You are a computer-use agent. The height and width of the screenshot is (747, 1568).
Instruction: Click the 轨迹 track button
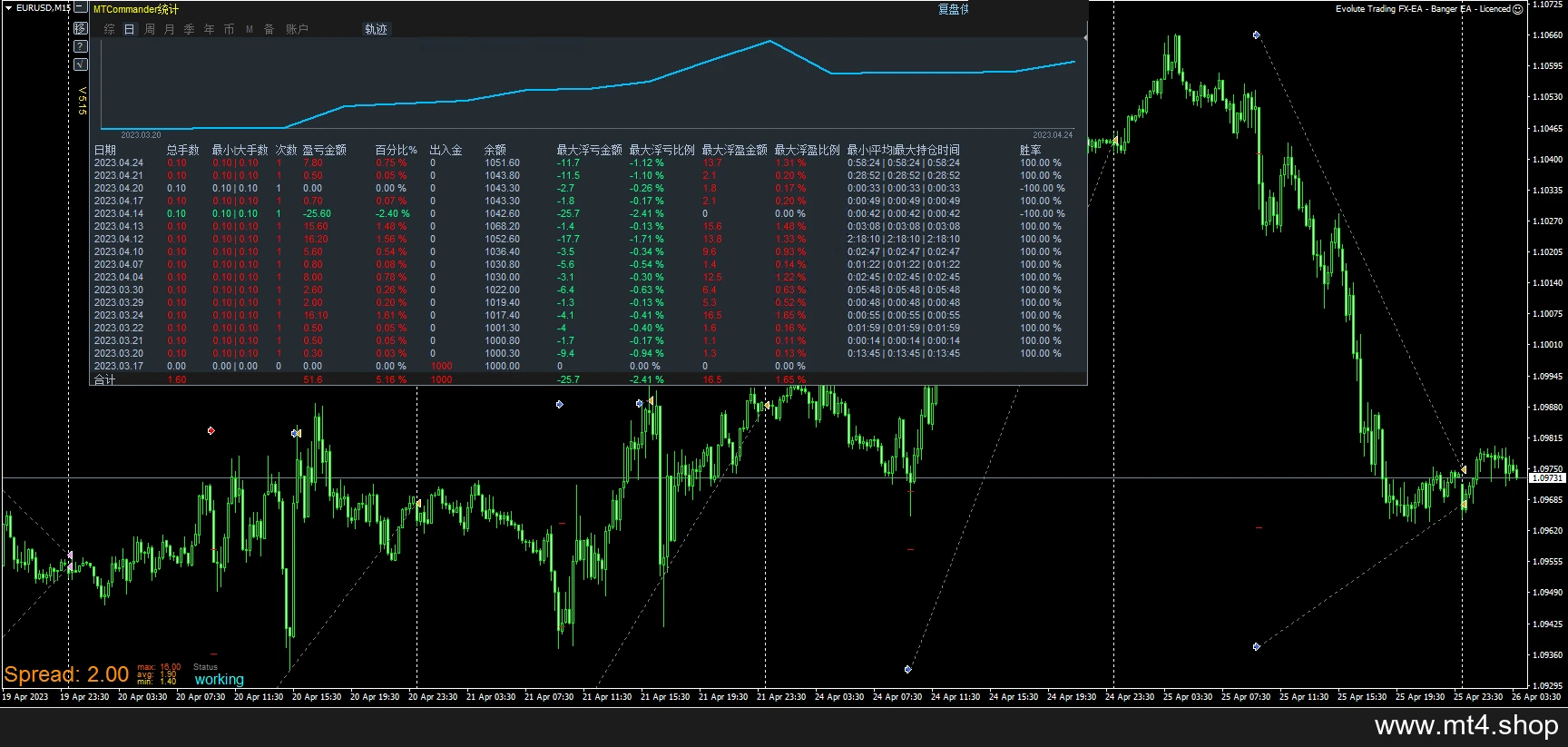pos(376,29)
